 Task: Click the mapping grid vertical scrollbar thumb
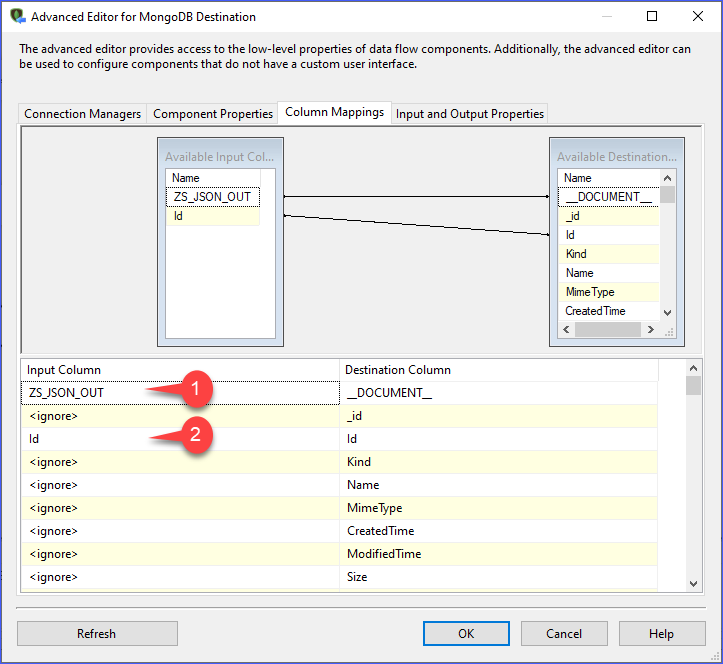coord(693,385)
